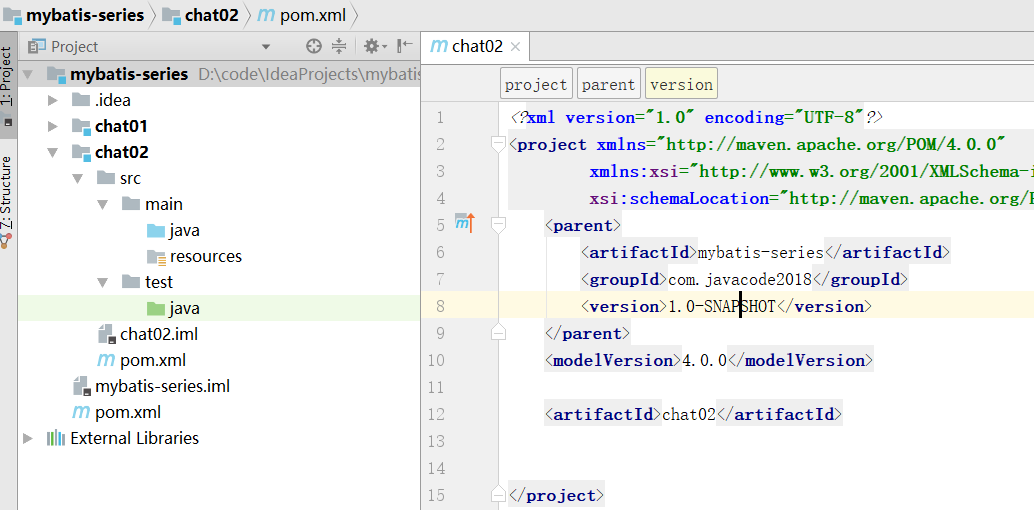
Task: Close the chat02 editor tab
Action: point(516,46)
